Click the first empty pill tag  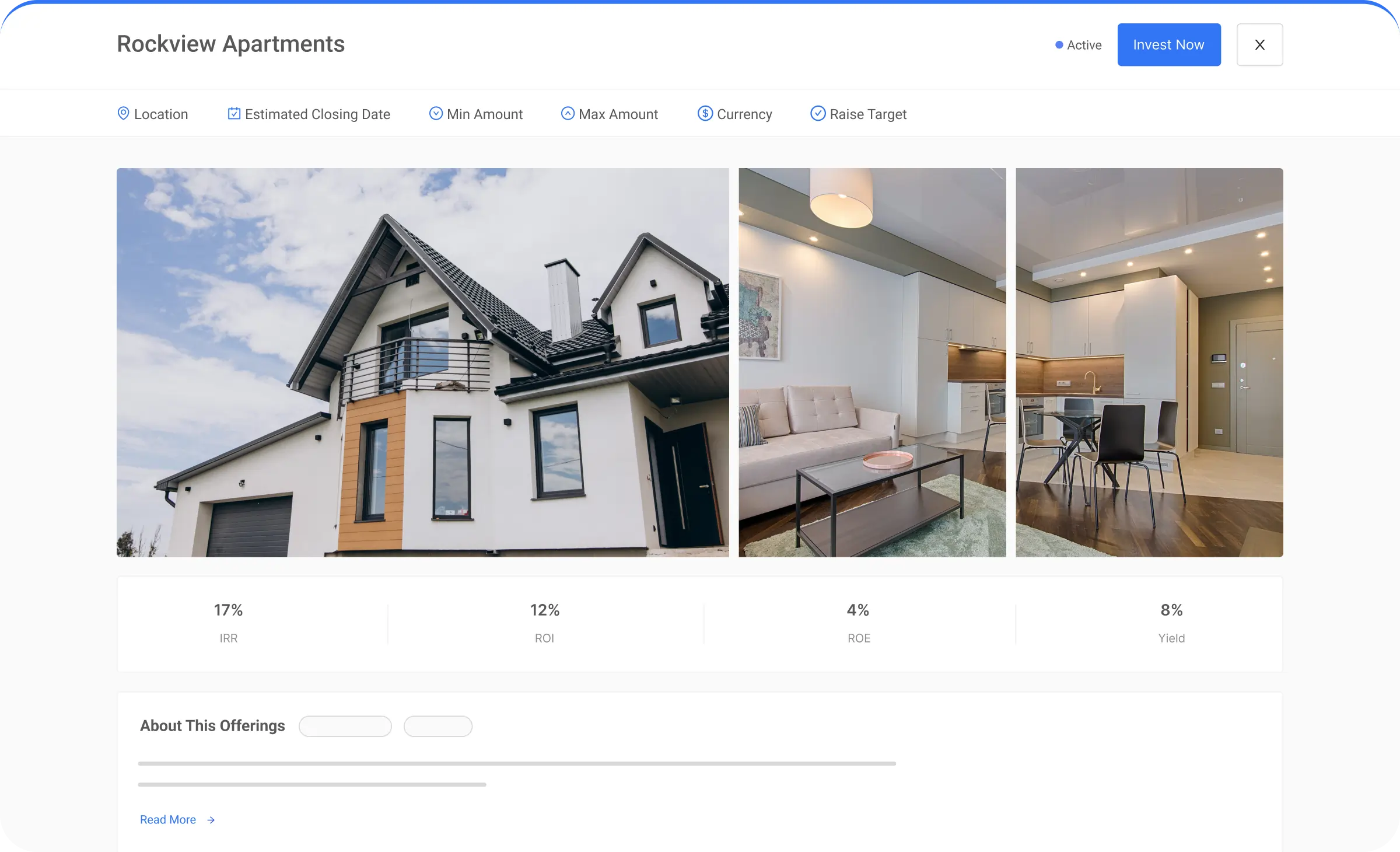pyautogui.click(x=345, y=726)
